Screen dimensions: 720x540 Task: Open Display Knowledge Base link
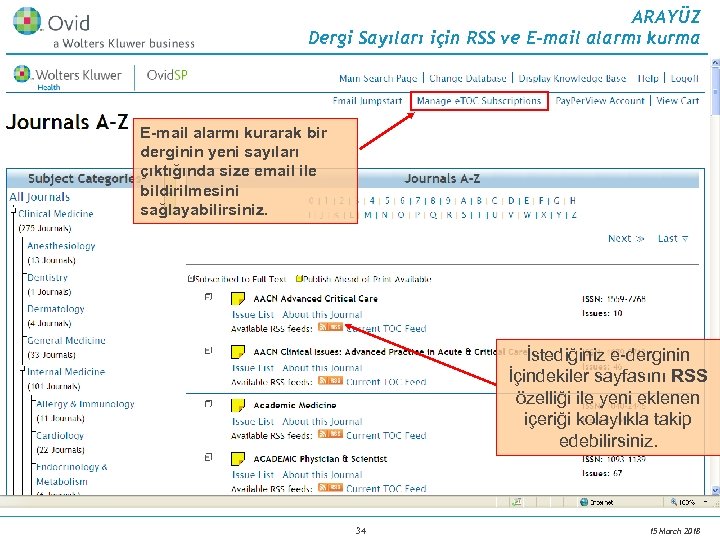click(572, 79)
